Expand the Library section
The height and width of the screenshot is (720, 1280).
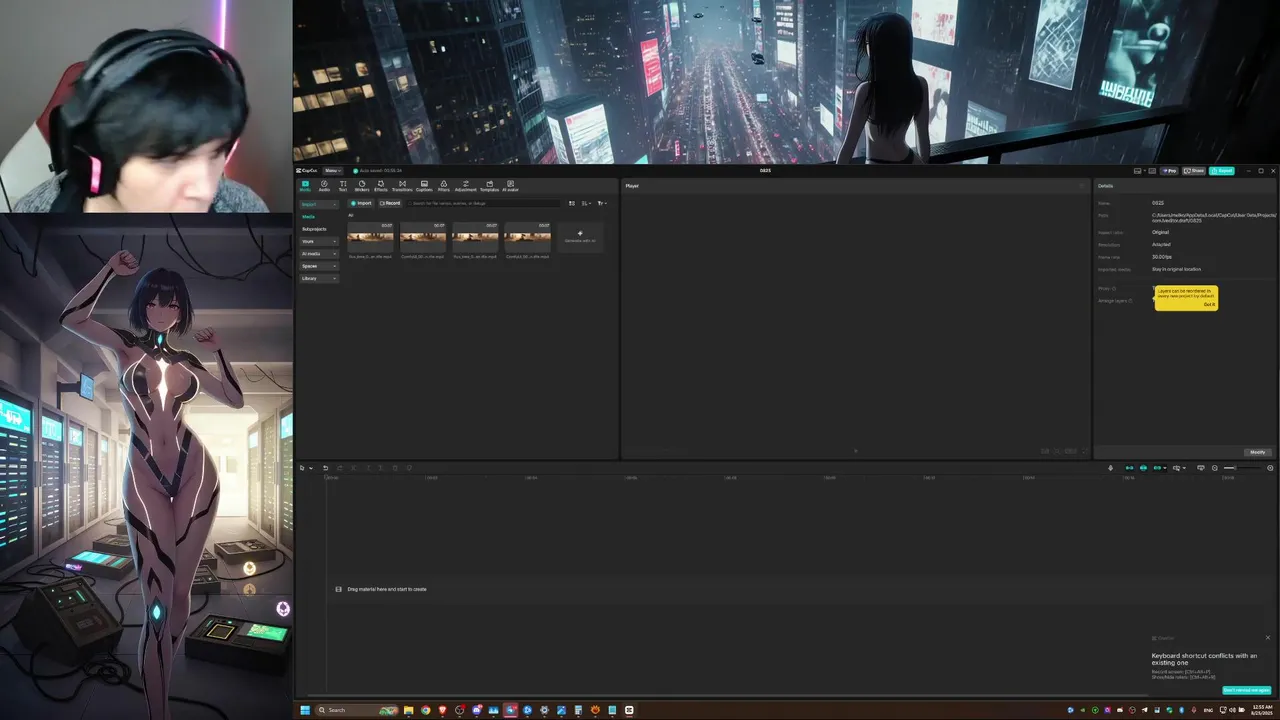click(x=320, y=278)
